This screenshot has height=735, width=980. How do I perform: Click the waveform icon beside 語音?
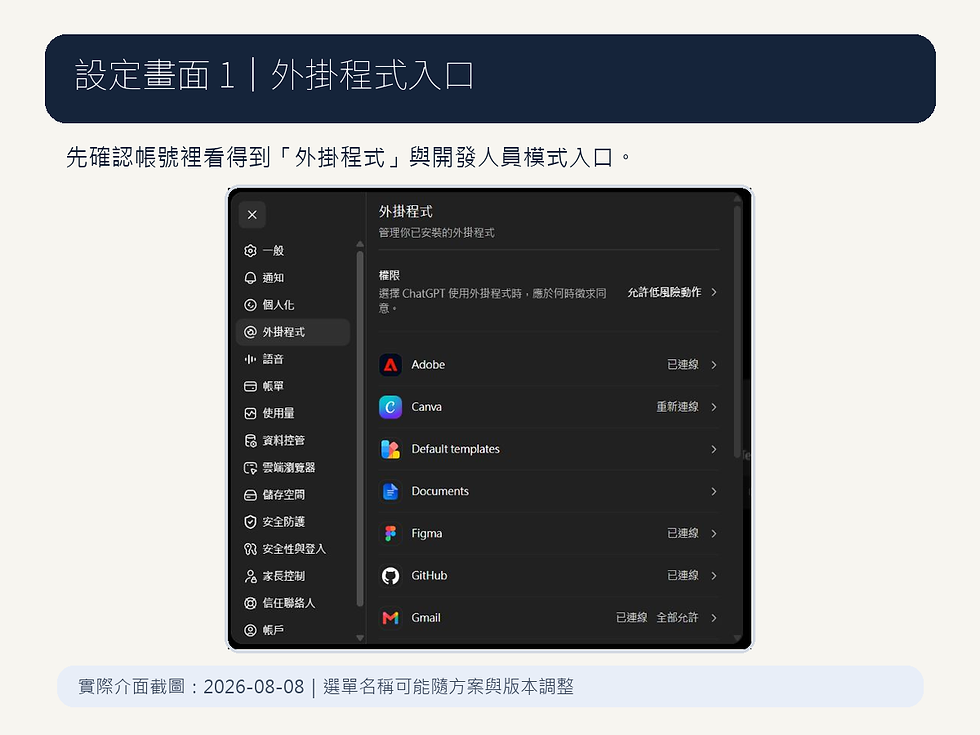(250, 359)
